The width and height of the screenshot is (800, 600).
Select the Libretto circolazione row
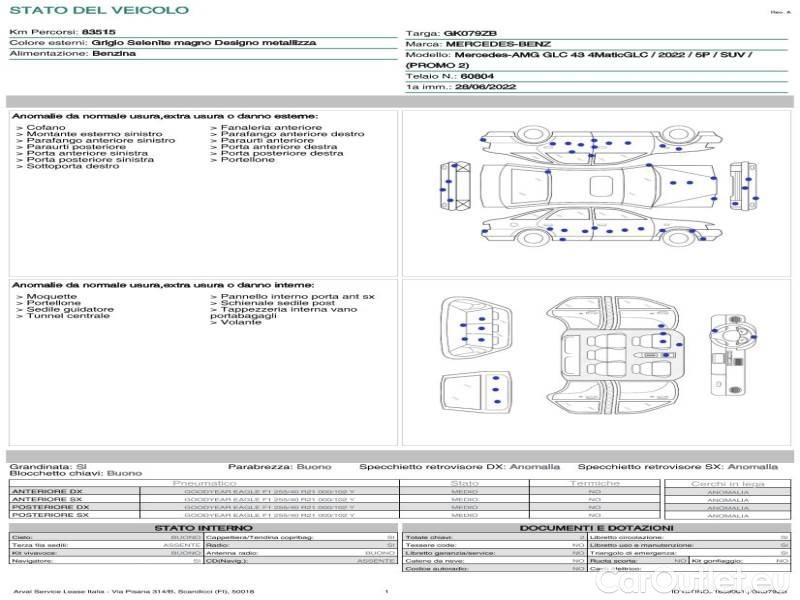(x=689, y=537)
